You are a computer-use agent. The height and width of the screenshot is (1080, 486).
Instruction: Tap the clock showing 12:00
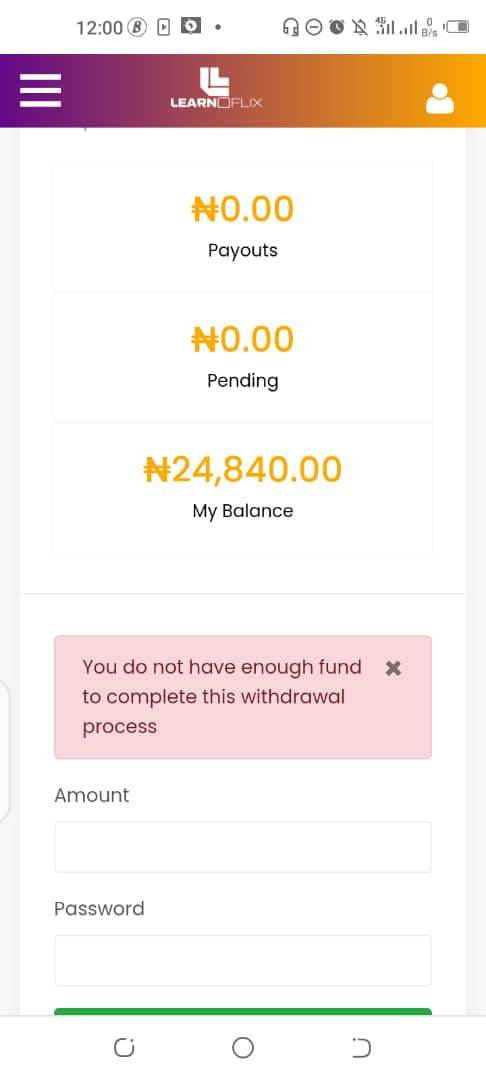click(99, 28)
